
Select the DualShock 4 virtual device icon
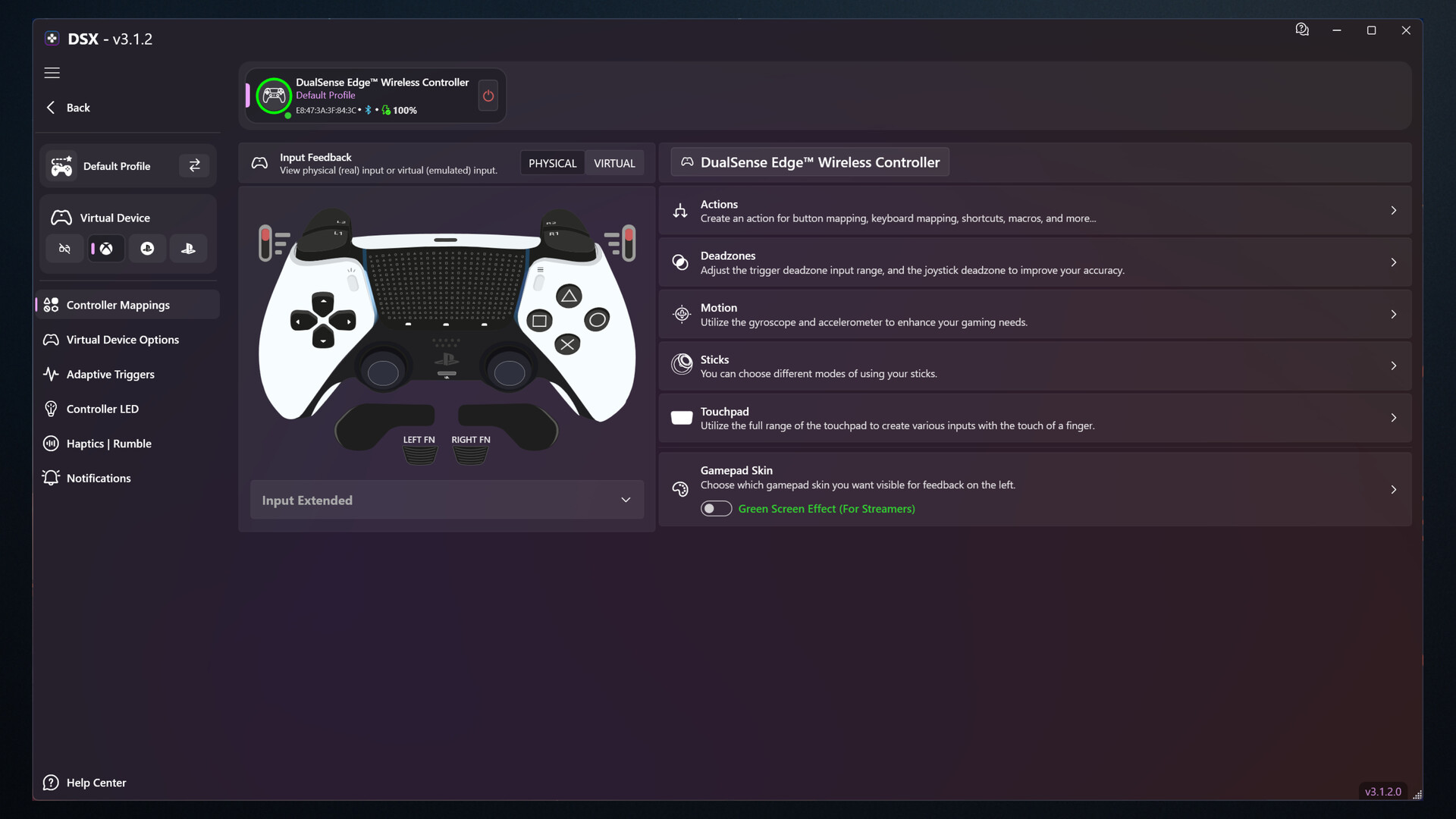pyautogui.click(x=147, y=248)
